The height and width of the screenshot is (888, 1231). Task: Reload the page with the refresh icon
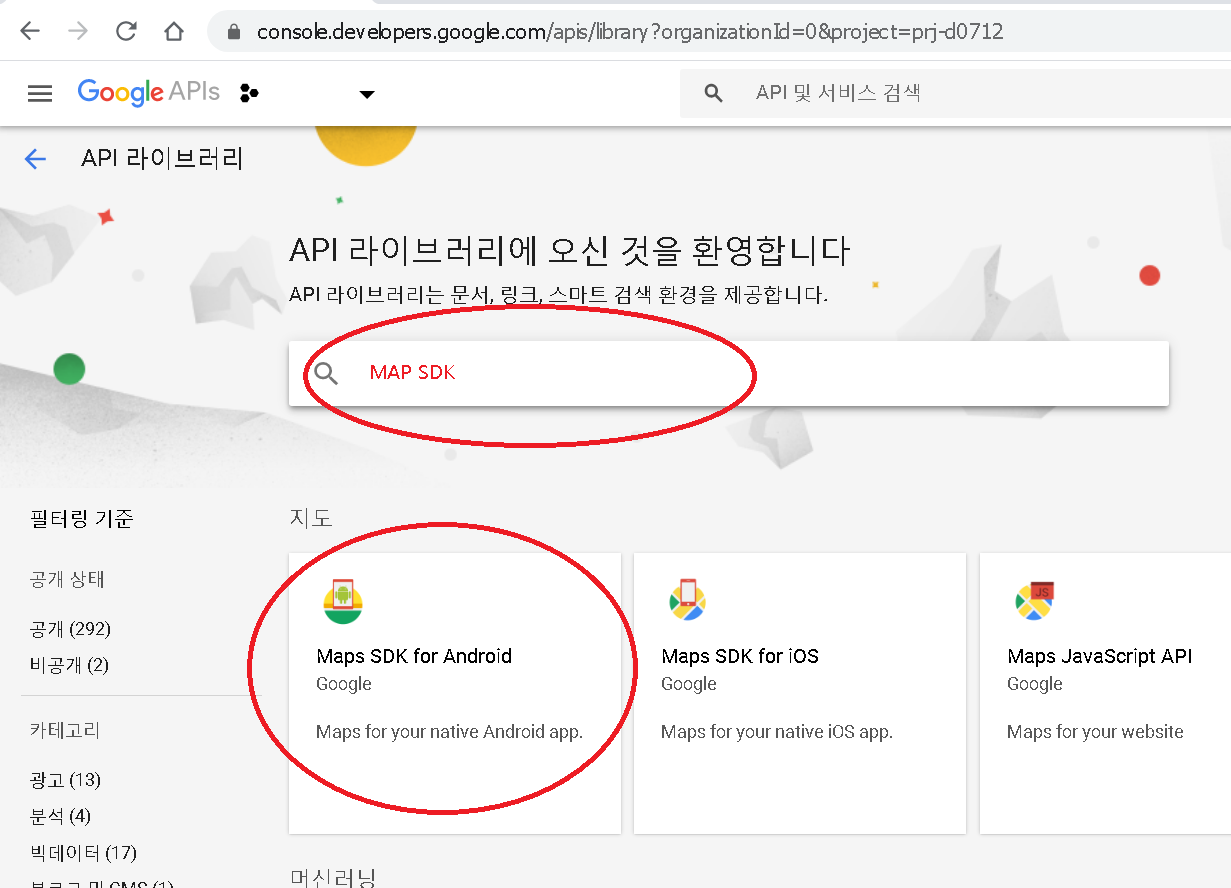(126, 31)
